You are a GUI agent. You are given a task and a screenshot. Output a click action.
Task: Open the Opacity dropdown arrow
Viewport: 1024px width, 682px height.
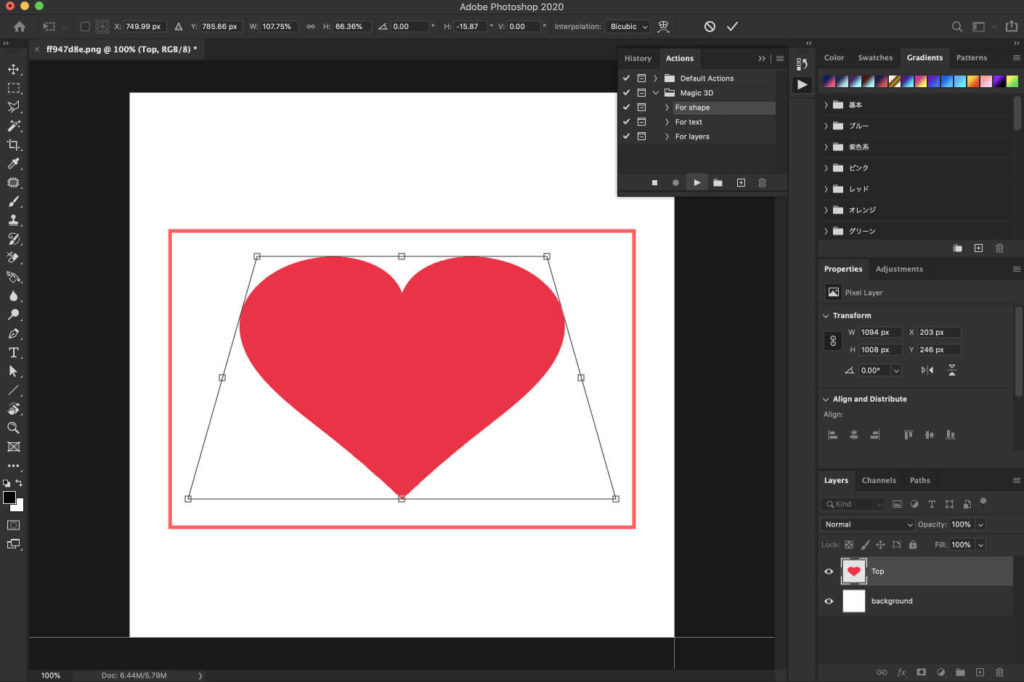click(x=980, y=525)
